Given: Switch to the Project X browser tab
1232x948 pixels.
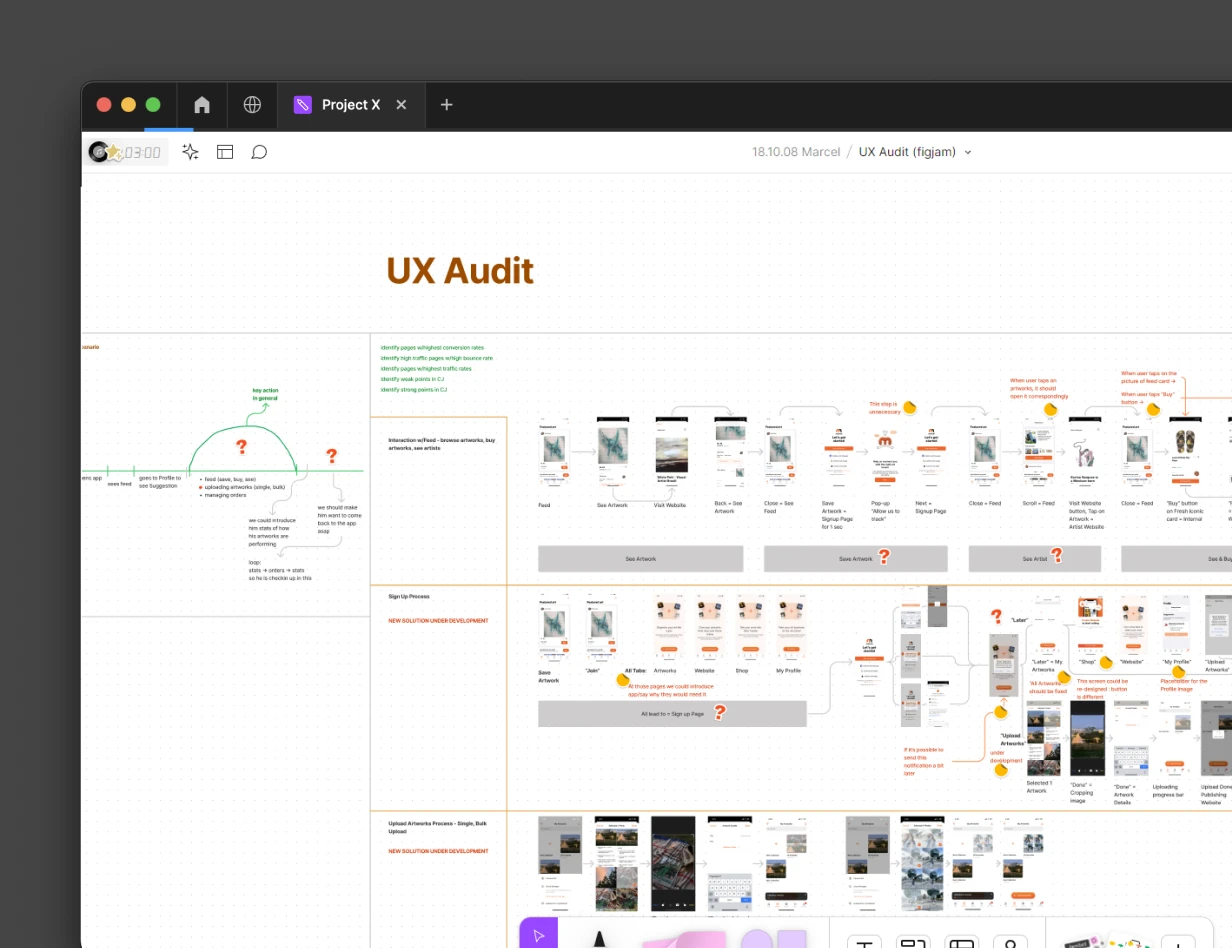Looking at the screenshot, I should click(352, 105).
